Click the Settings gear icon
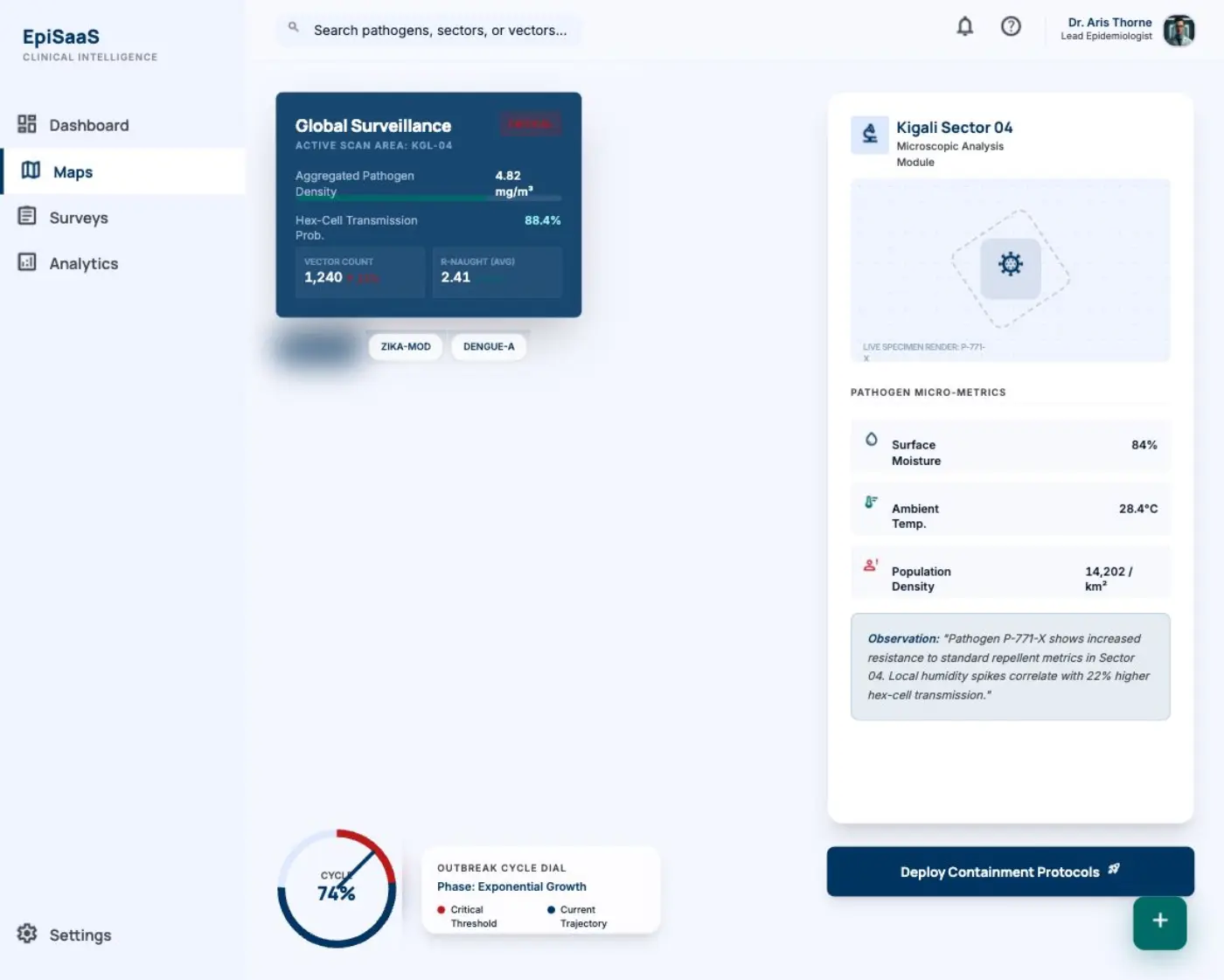 tap(27, 934)
